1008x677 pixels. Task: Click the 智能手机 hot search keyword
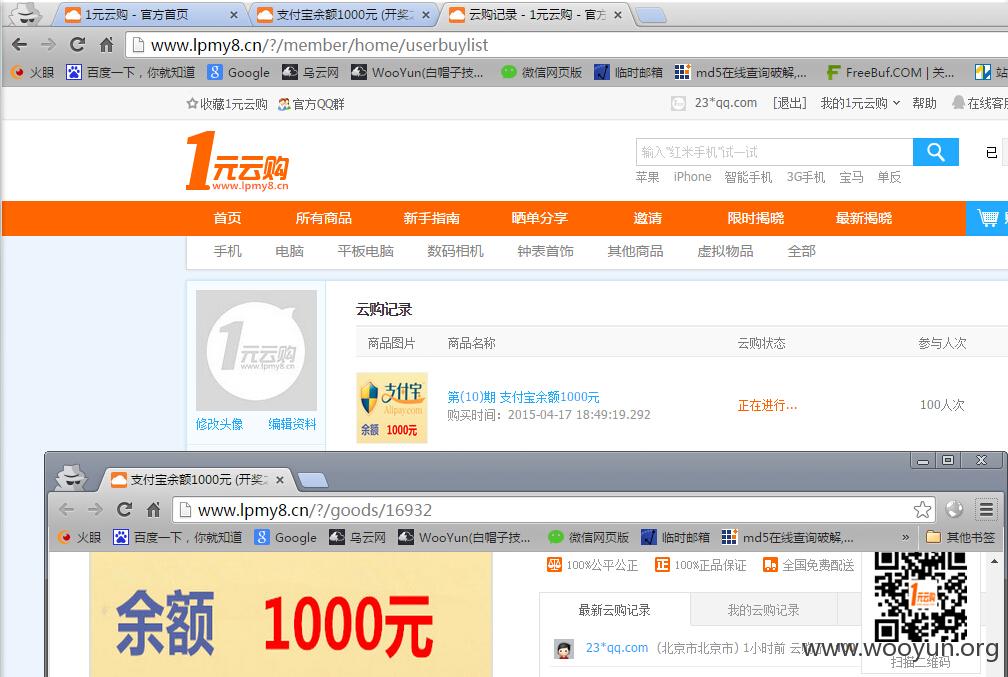pos(748,177)
